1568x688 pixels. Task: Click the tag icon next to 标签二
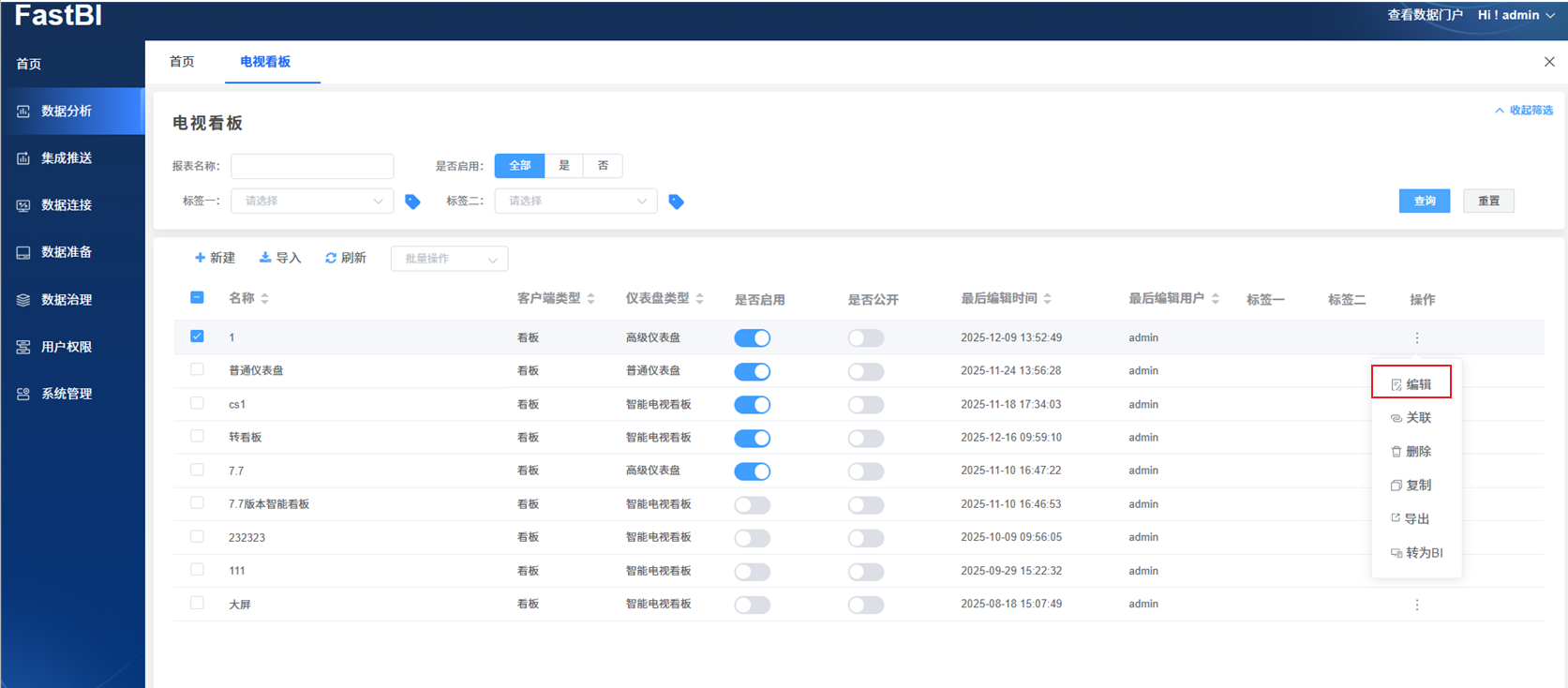point(676,202)
